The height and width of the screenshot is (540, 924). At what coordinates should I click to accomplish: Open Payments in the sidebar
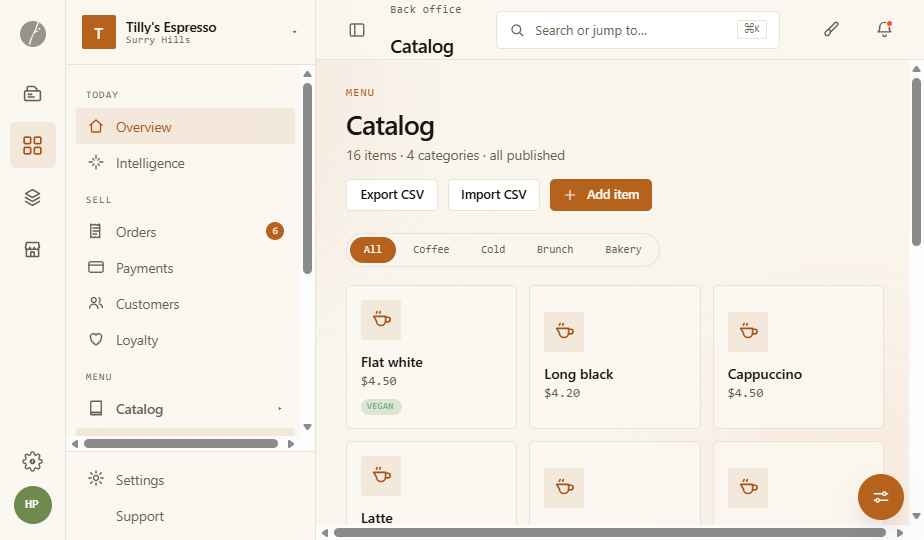click(x=186, y=268)
